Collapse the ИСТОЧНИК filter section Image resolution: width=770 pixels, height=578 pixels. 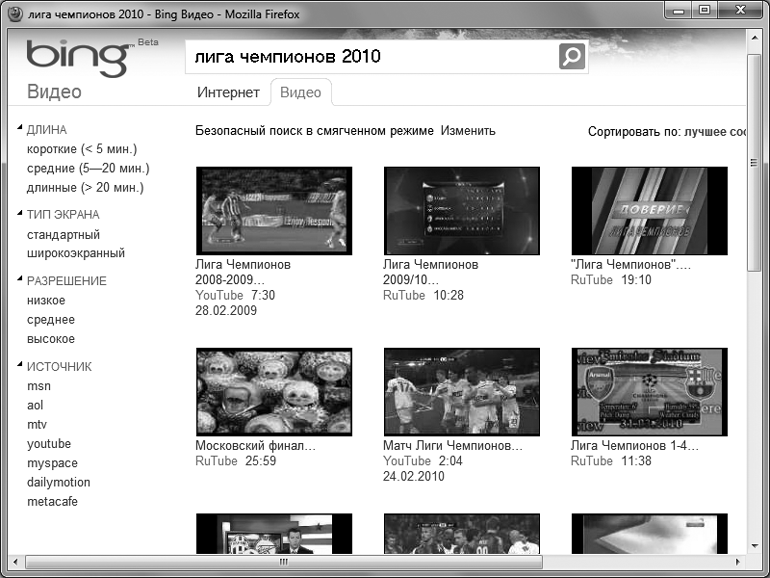(20, 366)
